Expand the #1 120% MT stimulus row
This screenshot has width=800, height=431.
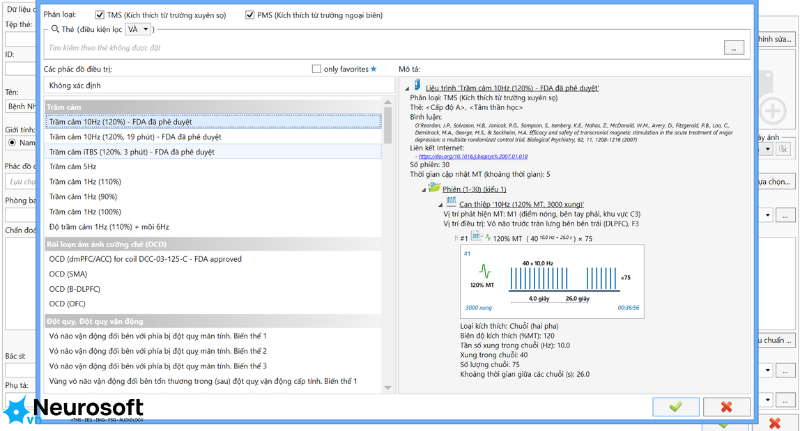point(457,238)
